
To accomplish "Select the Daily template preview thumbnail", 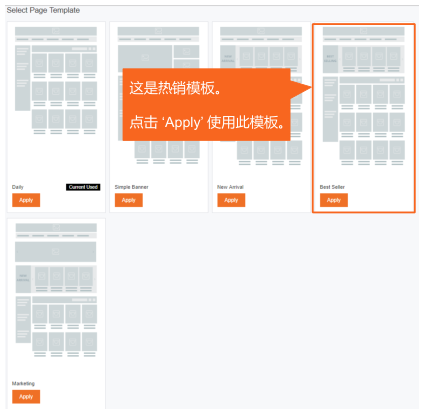I will 56,81.
